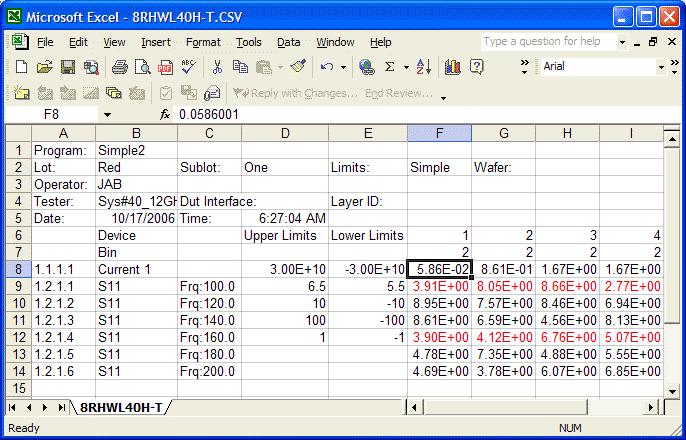
Task: Click the Copy icon
Action: pyautogui.click(x=240, y=67)
